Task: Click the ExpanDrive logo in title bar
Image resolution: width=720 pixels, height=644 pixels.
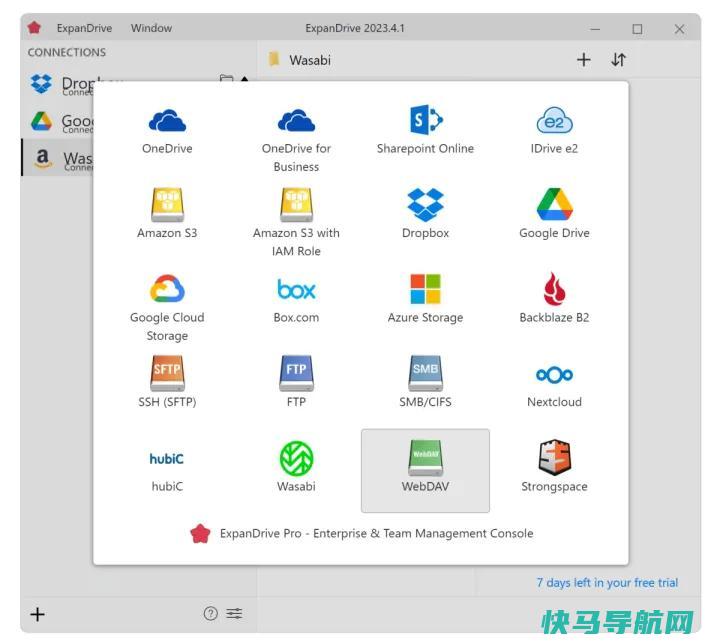Action: (x=34, y=28)
